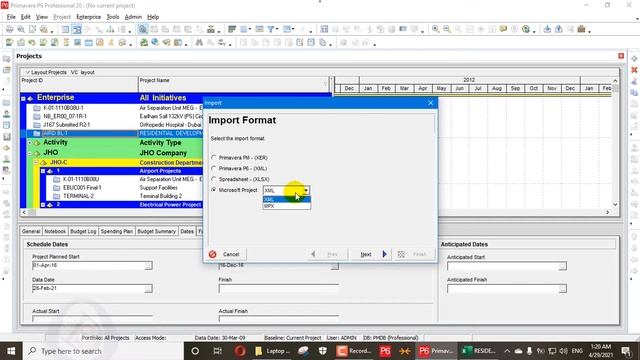Click the Export tray icon in the toolbar
Viewport: 640px width, 360px height.
558,29
